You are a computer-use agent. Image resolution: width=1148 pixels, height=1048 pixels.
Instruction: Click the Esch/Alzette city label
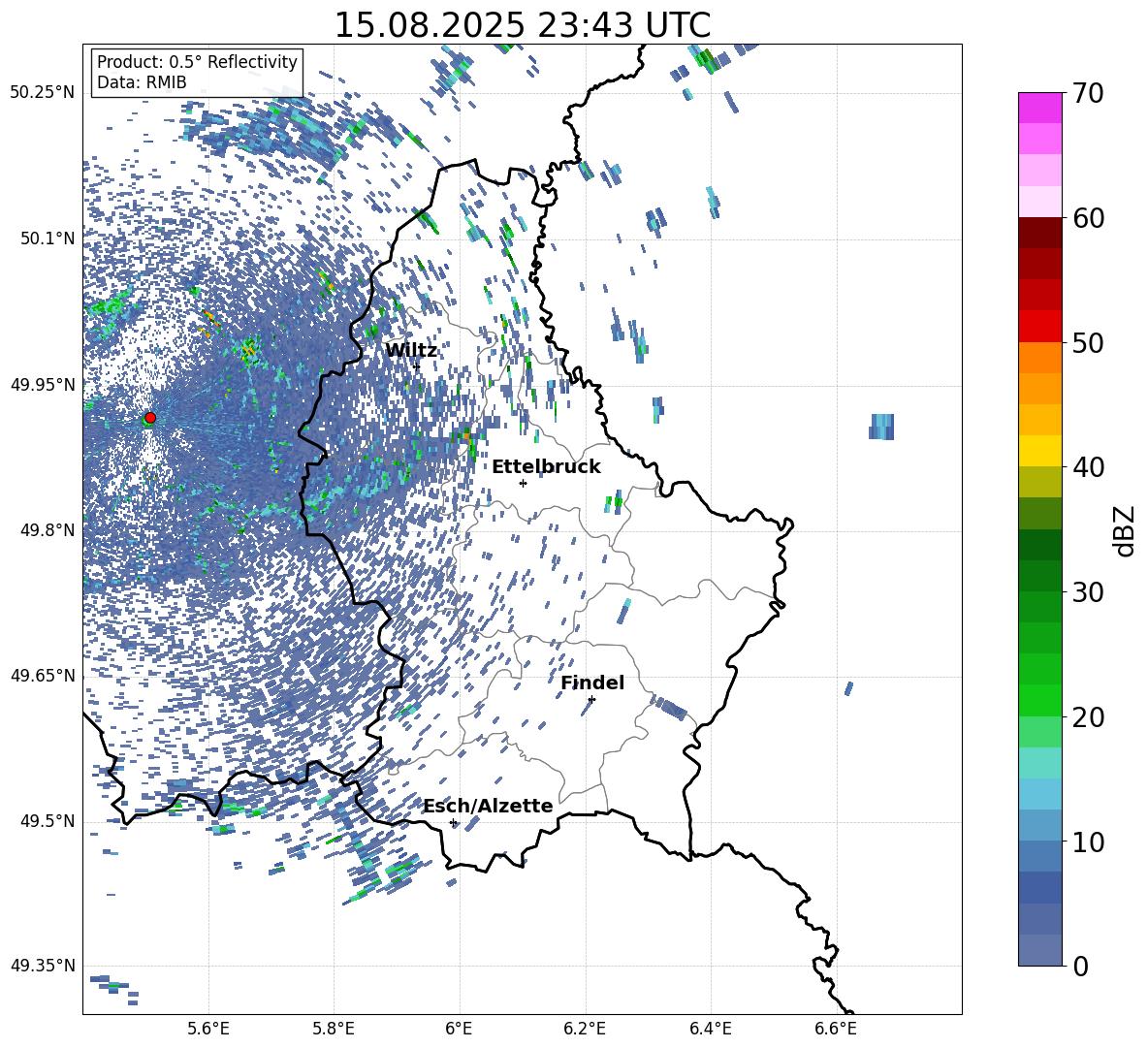pyautogui.click(x=489, y=807)
